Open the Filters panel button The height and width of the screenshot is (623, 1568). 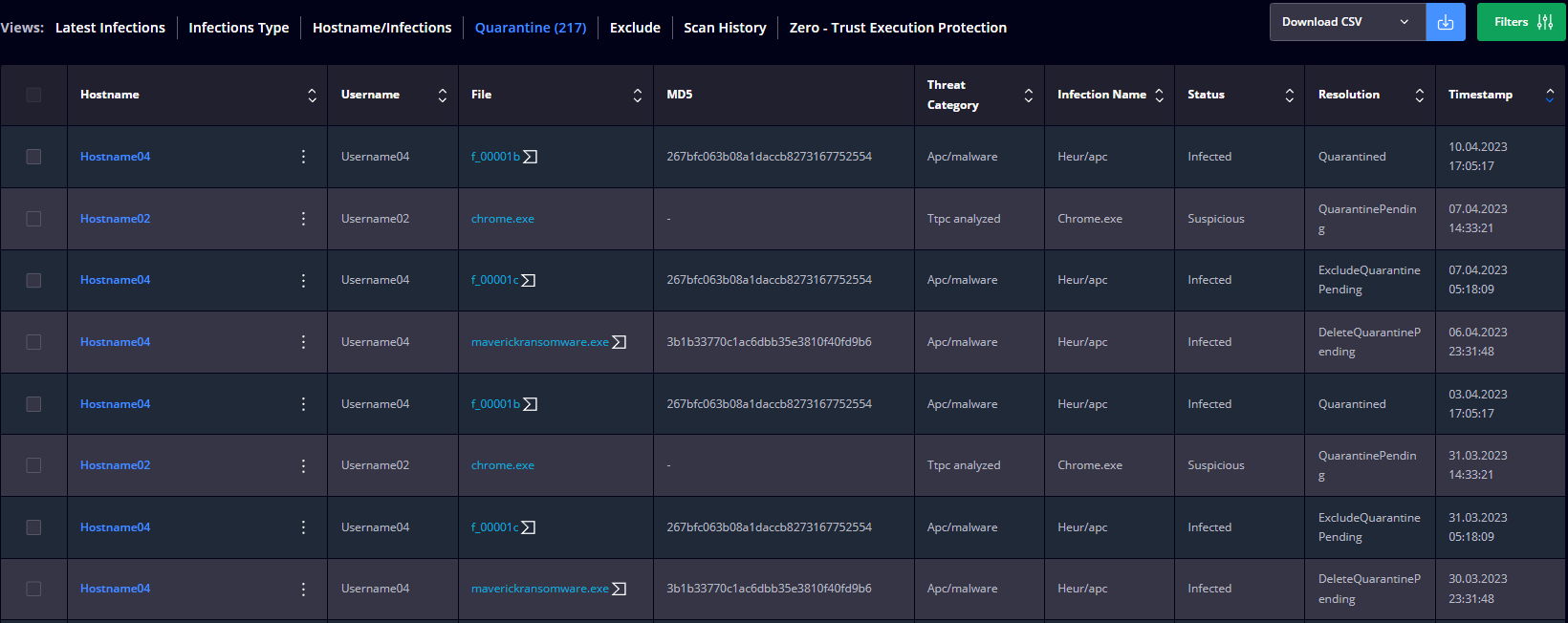(1521, 22)
